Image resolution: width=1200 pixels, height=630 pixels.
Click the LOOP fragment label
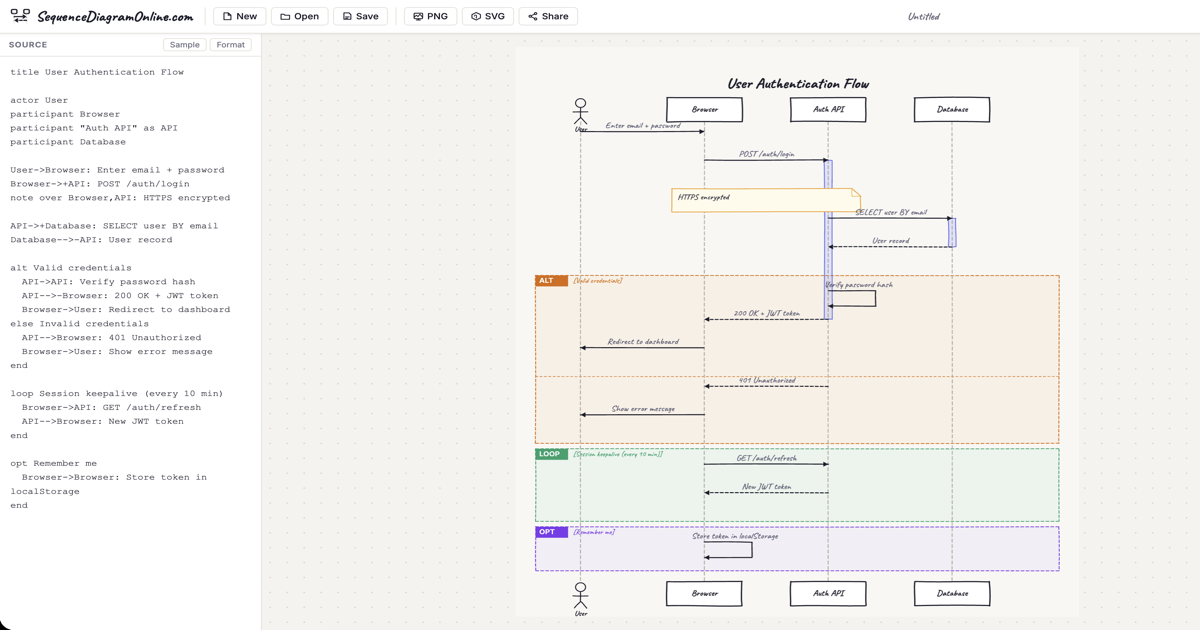pyautogui.click(x=551, y=454)
